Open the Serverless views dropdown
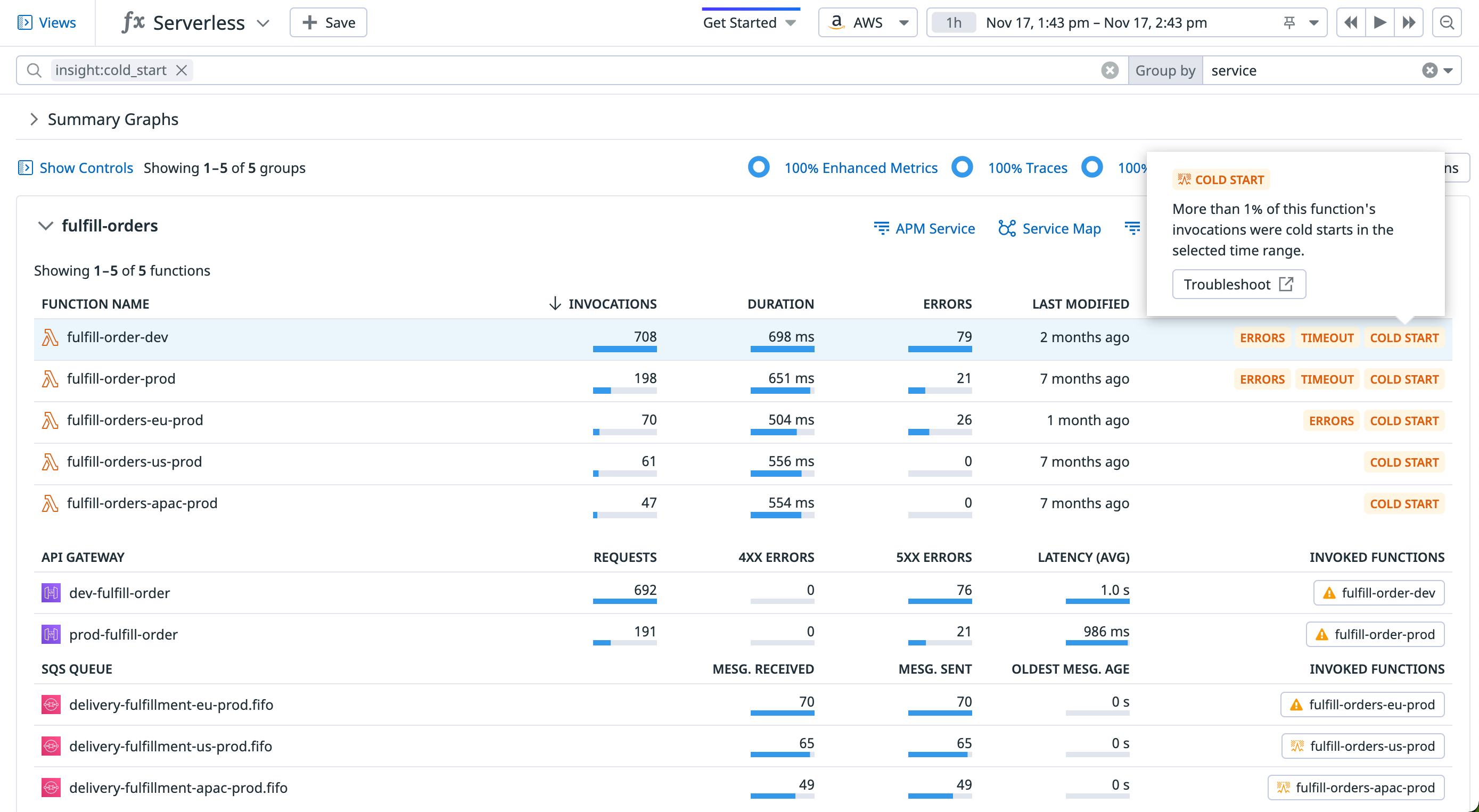The image size is (1479, 812). 263,23
